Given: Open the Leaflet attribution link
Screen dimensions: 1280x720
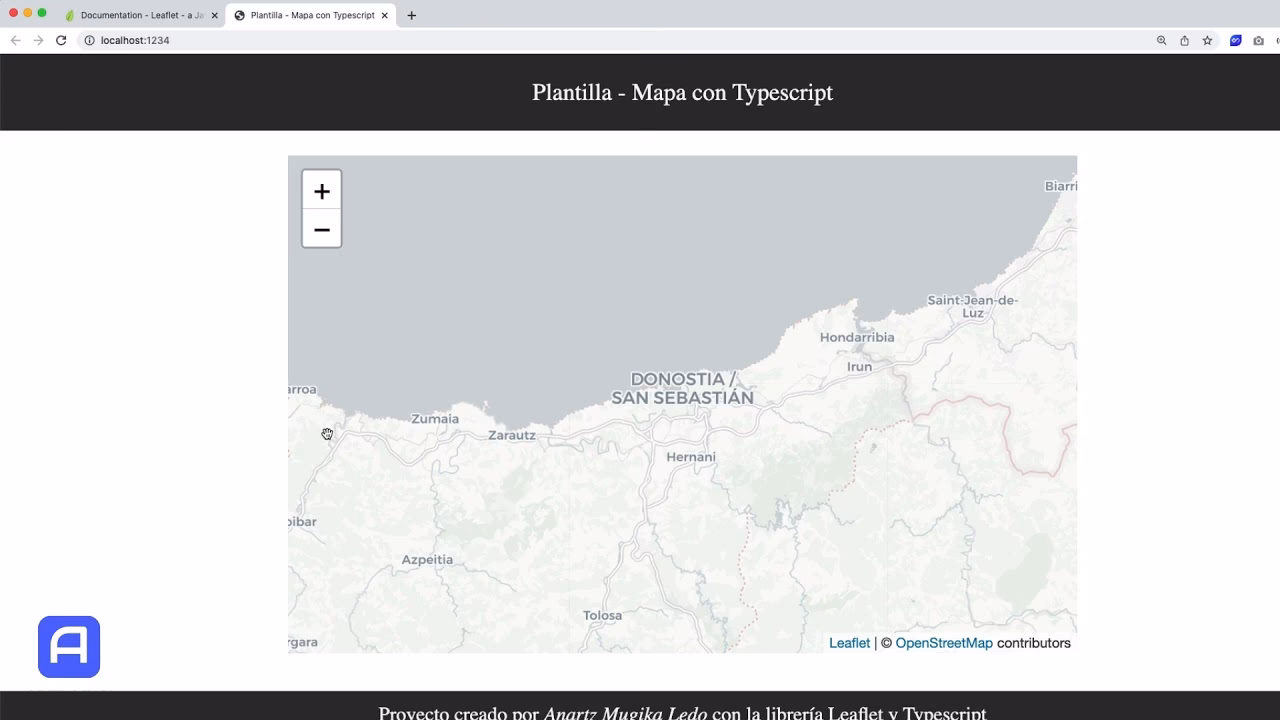Looking at the screenshot, I should pyautogui.click(x=849, y=642).
